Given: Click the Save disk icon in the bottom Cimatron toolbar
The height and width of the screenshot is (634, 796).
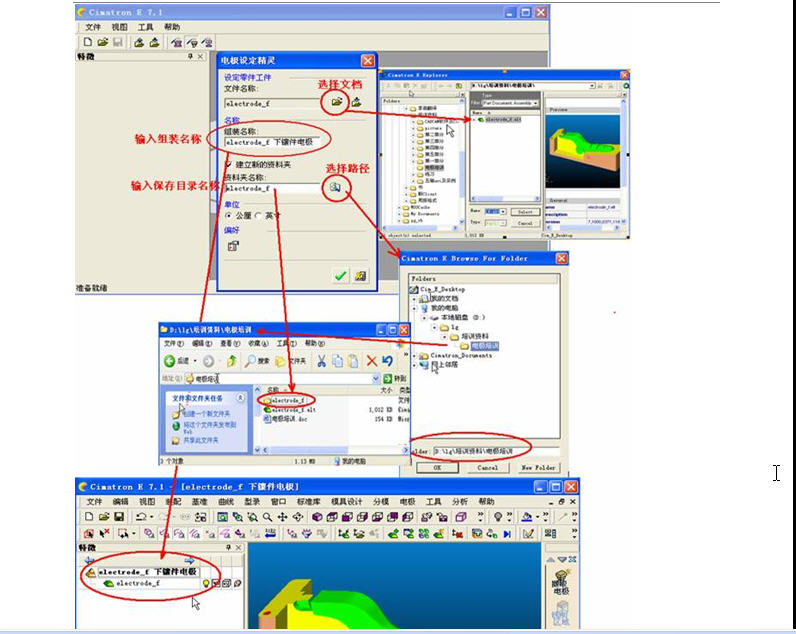Looking at the screenshot, I should pyautogui.click(x=119, y=517).
